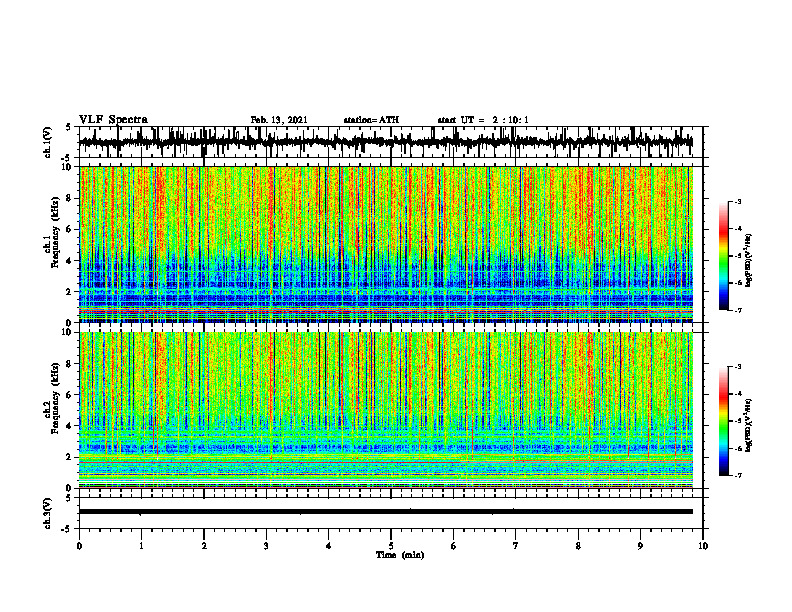Click the "VLF Spectra" plot title
792x612 pixels.
(x=113, y=120)
